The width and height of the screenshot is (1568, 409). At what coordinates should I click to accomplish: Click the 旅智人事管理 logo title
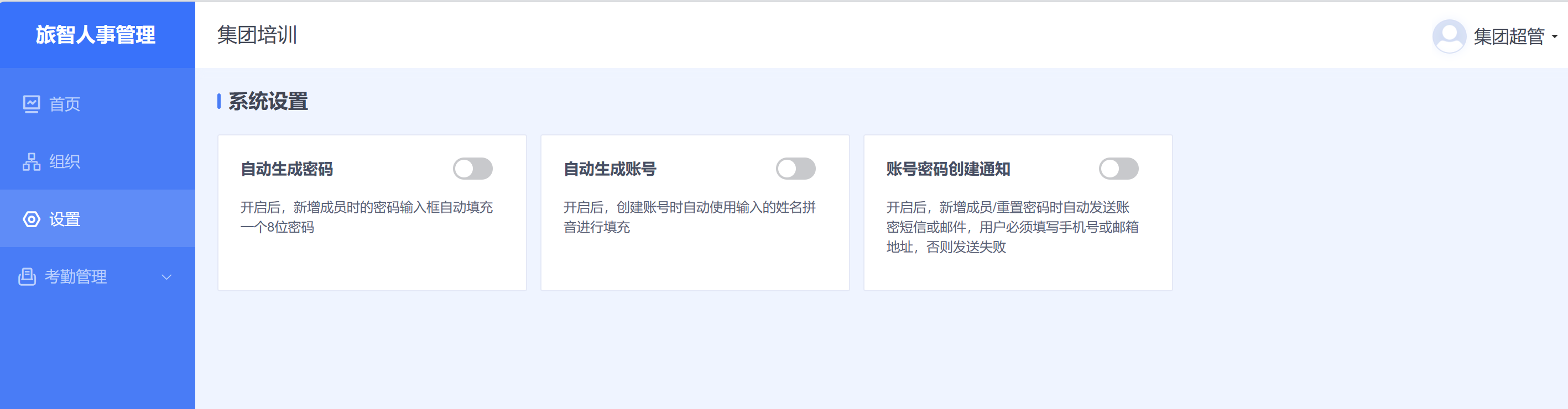tap(96, 35)
